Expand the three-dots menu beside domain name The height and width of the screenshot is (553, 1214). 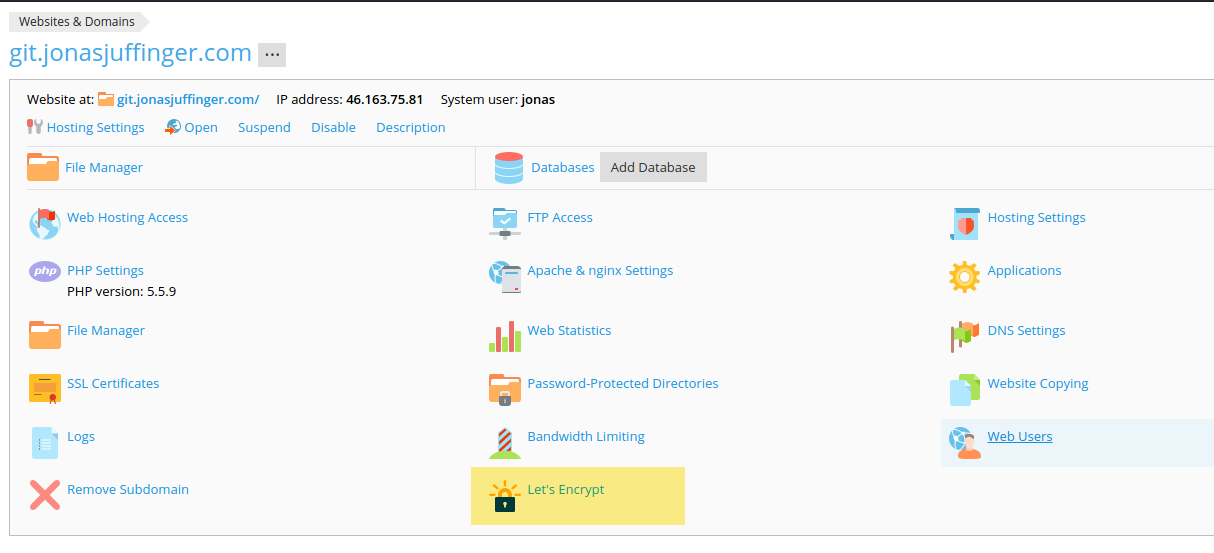pyautogui.click(x=272, y=55)
